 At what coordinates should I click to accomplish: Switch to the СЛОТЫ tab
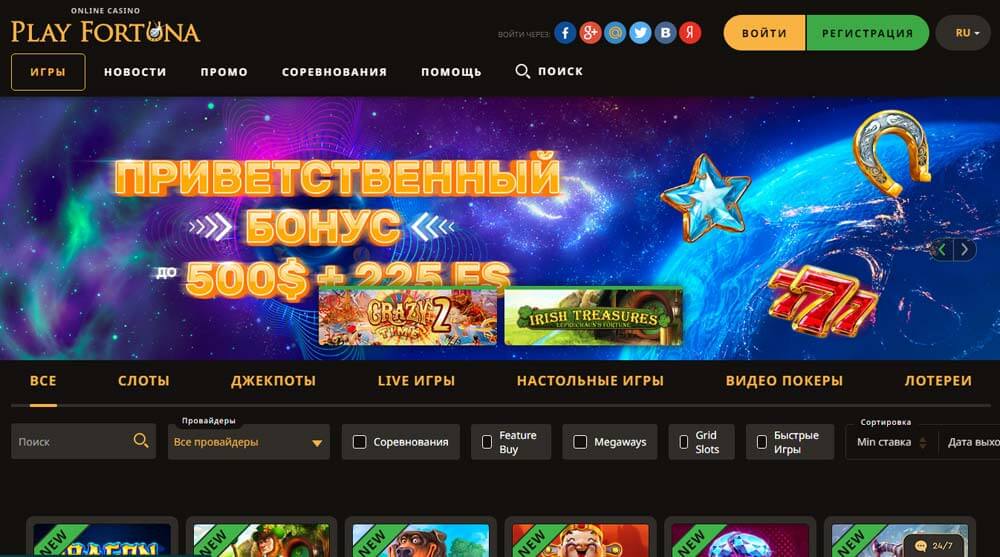coord(143,381)
